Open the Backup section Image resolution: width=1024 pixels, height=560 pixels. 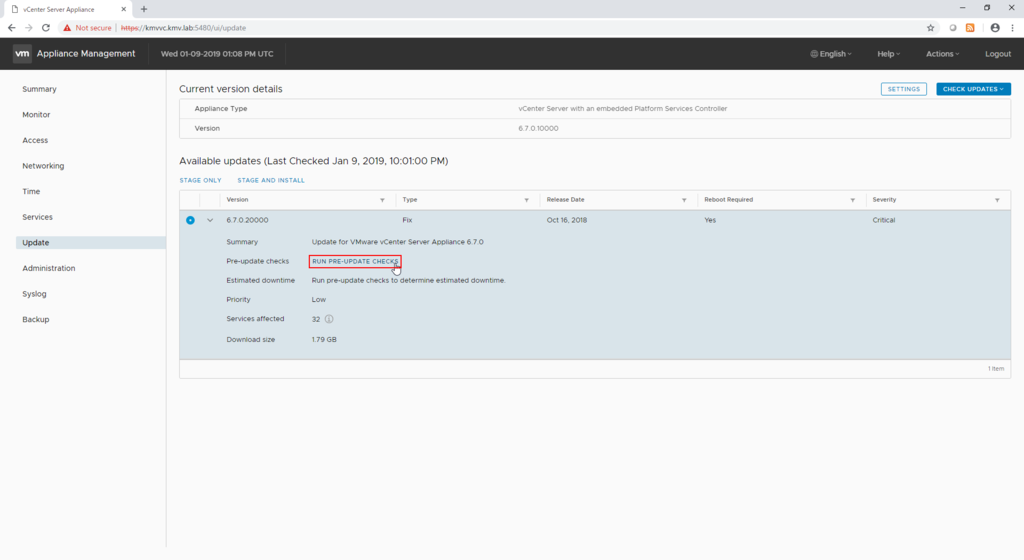click(x=35, y=319)
